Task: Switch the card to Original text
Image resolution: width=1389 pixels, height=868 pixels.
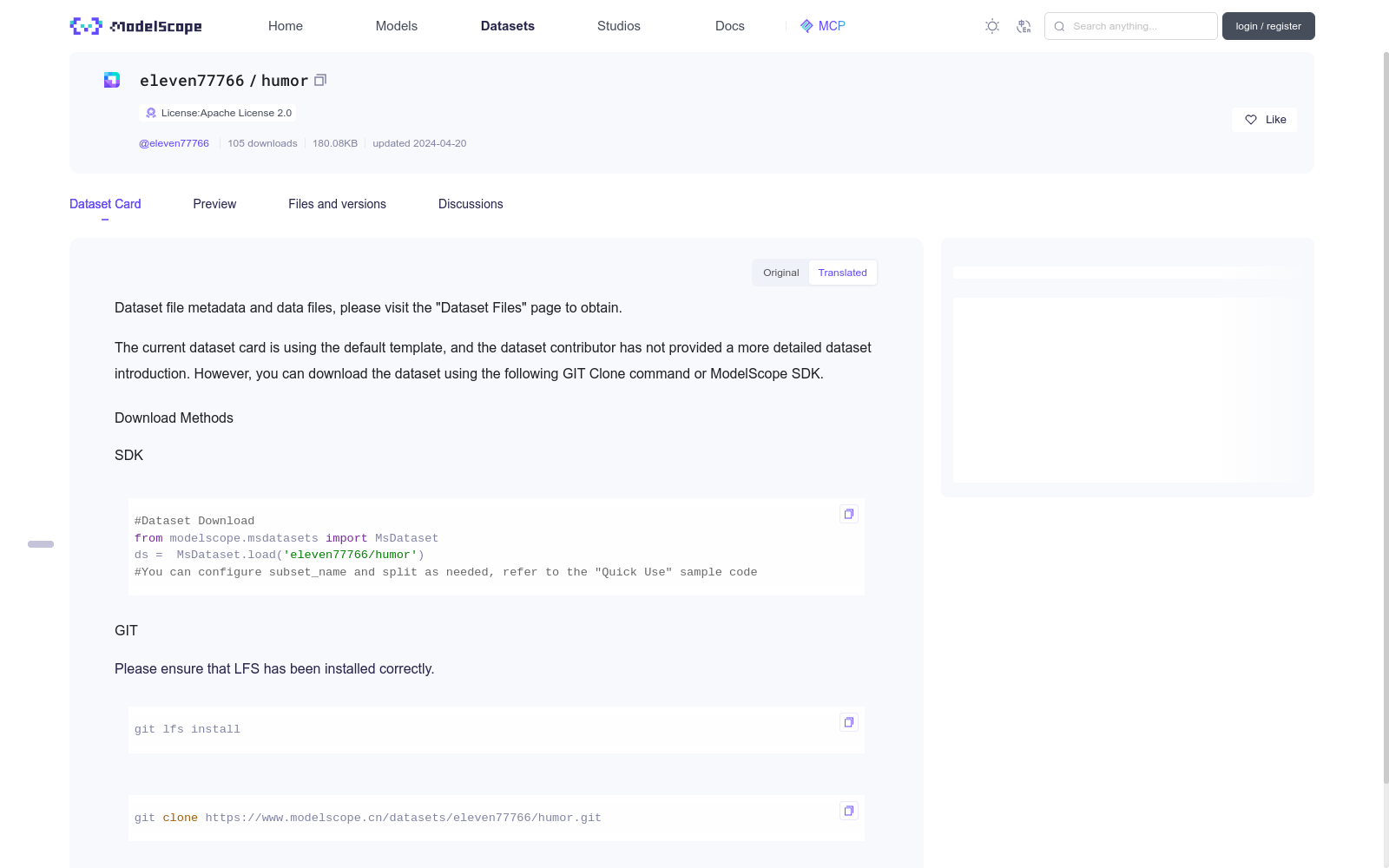Action: coord(780,273)
